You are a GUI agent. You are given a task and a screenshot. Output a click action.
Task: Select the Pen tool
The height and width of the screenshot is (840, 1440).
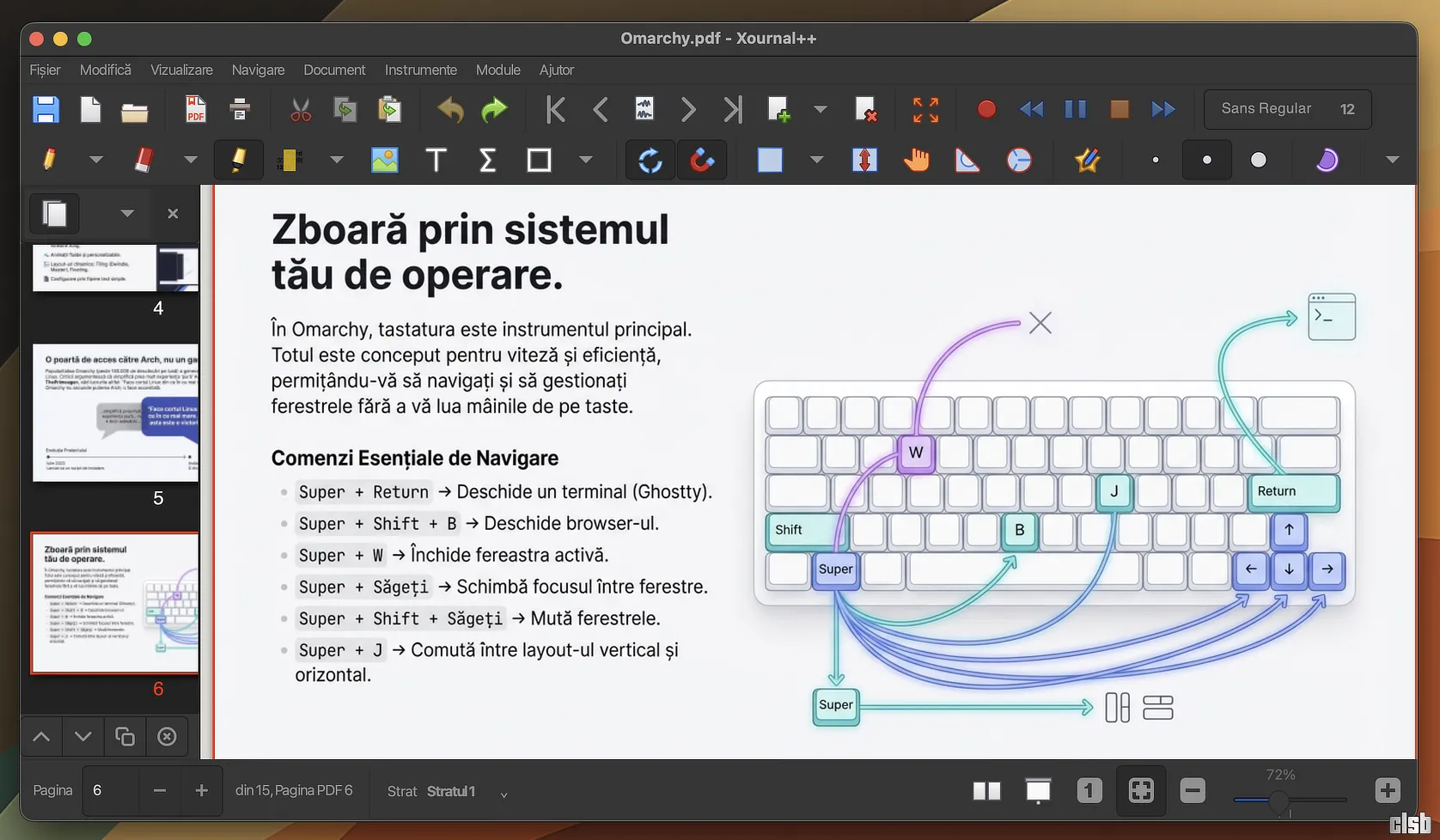pos(49,160)
